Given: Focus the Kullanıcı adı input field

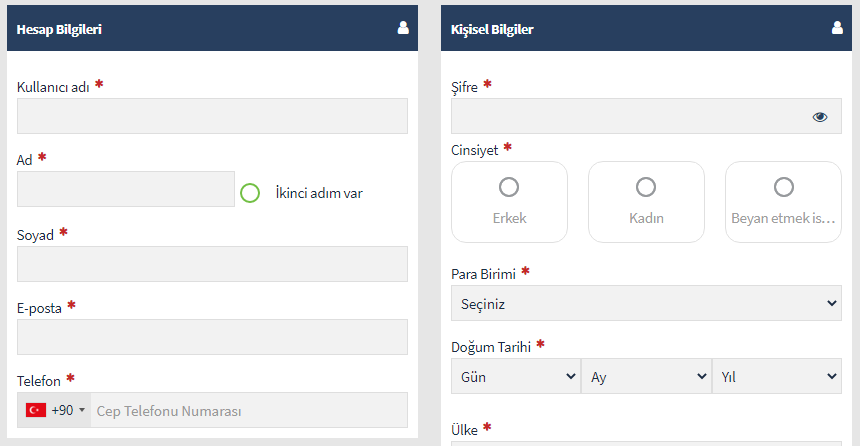Looking at the screenshot, I should click(x=212, y=116).
